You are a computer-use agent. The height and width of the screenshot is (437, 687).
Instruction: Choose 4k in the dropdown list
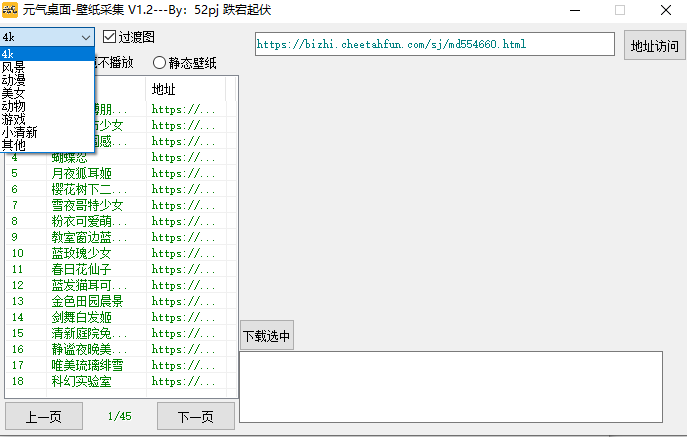tap(47, 54)
